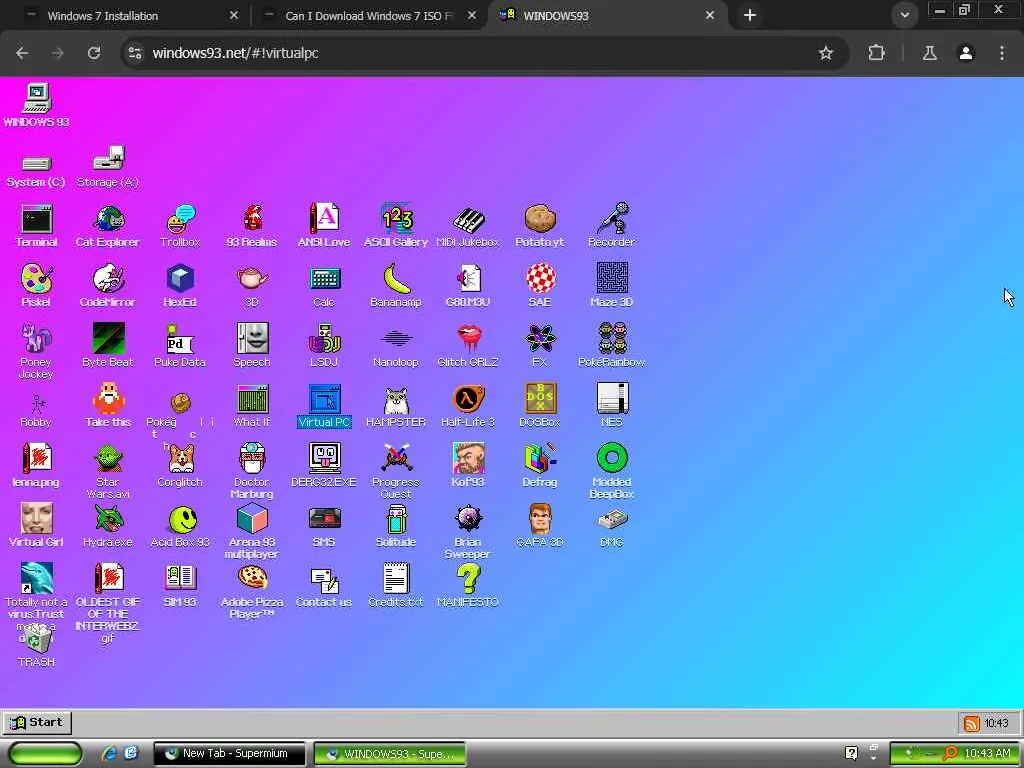Screen dimensions: 1024x768
Task: Open the Storage (A:) floppy drive
Action: click(108, 167)
